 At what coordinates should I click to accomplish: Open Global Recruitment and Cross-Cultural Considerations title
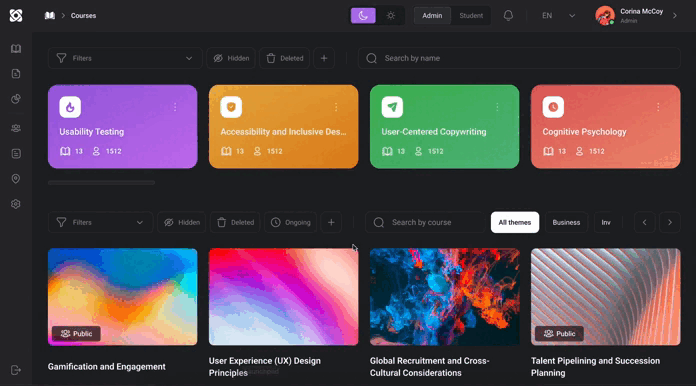click(430, 367)
